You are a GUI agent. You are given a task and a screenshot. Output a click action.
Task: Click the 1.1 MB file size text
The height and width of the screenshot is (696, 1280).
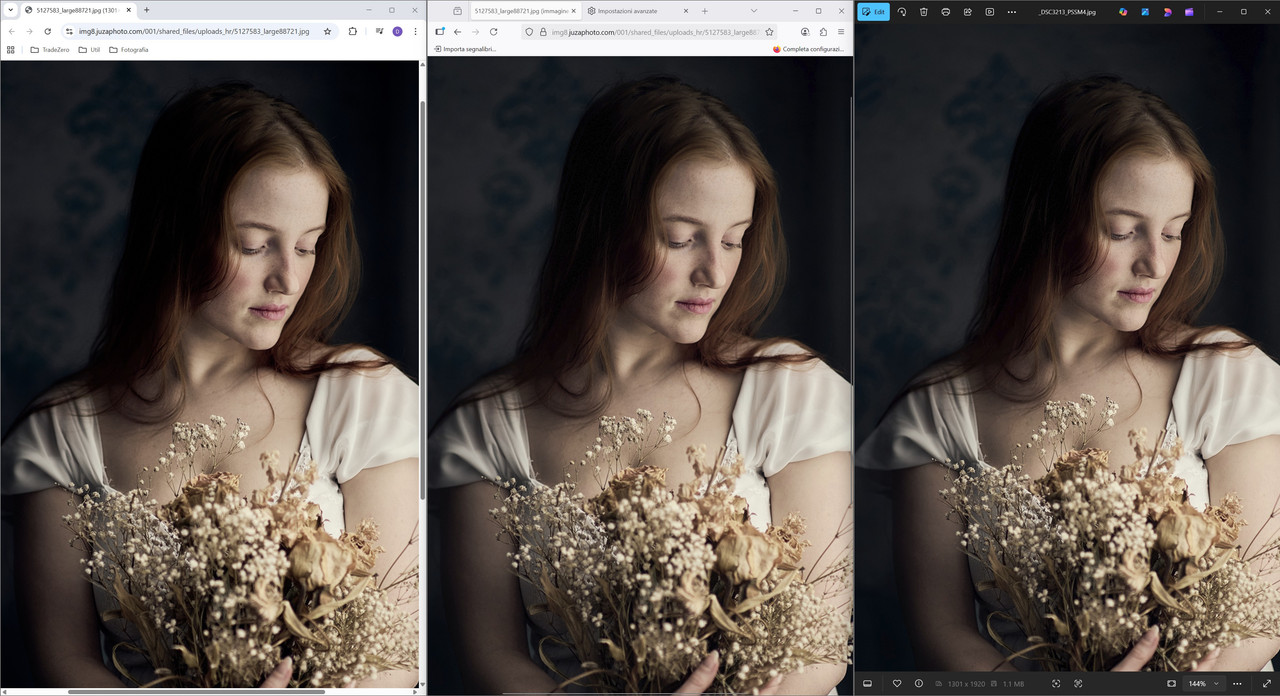[x=1013, y=684]
